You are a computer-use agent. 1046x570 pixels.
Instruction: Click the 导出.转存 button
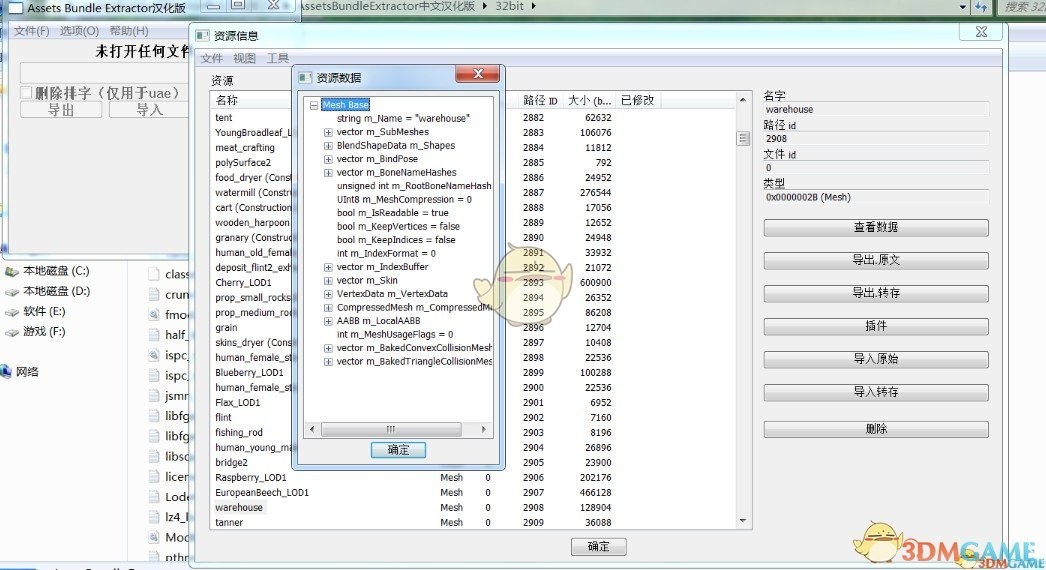[x=875, y=293]
